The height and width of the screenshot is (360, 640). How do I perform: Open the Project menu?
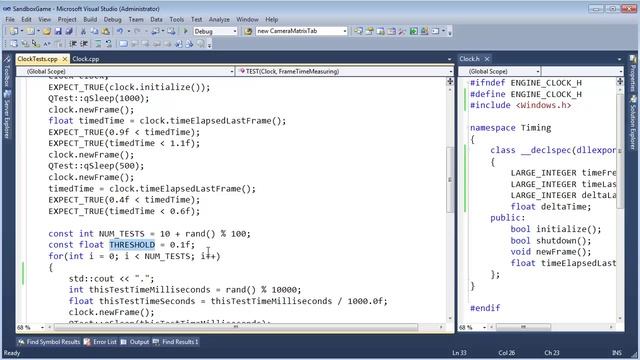click(x=67, y=19)
